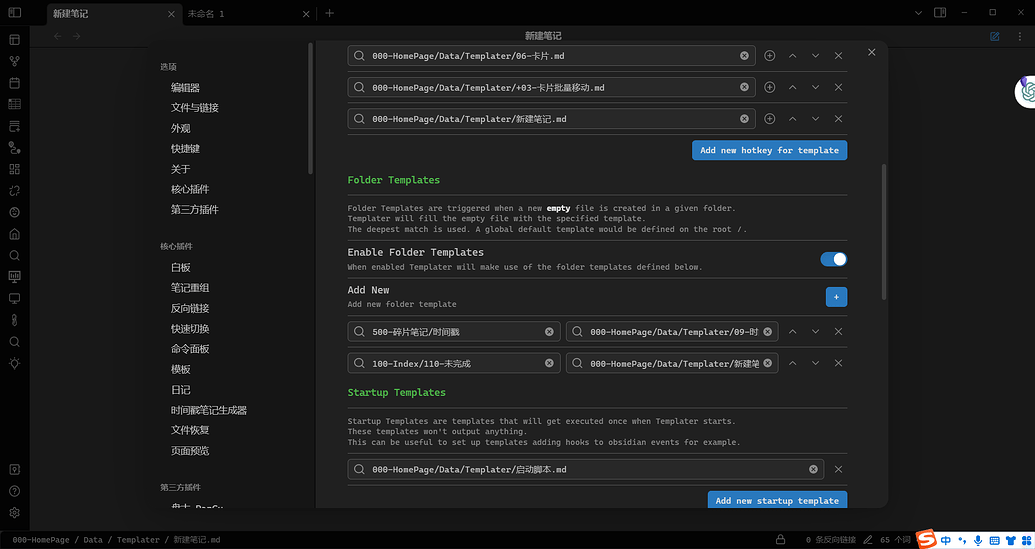
Task: Click the floating ChatGPT icon
Action: (1026, 92)
